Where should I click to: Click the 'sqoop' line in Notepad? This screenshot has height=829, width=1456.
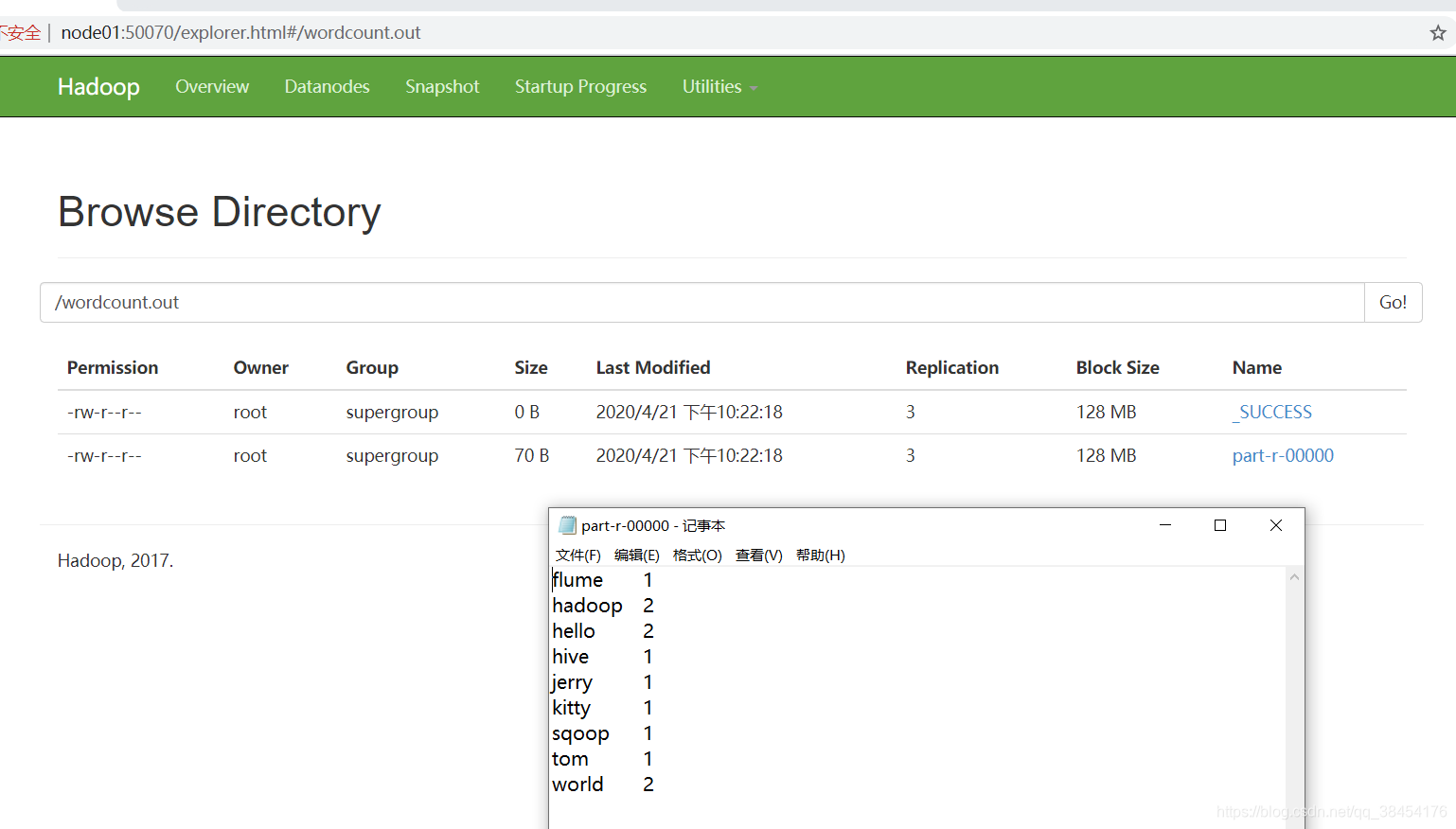coord(603,733)
